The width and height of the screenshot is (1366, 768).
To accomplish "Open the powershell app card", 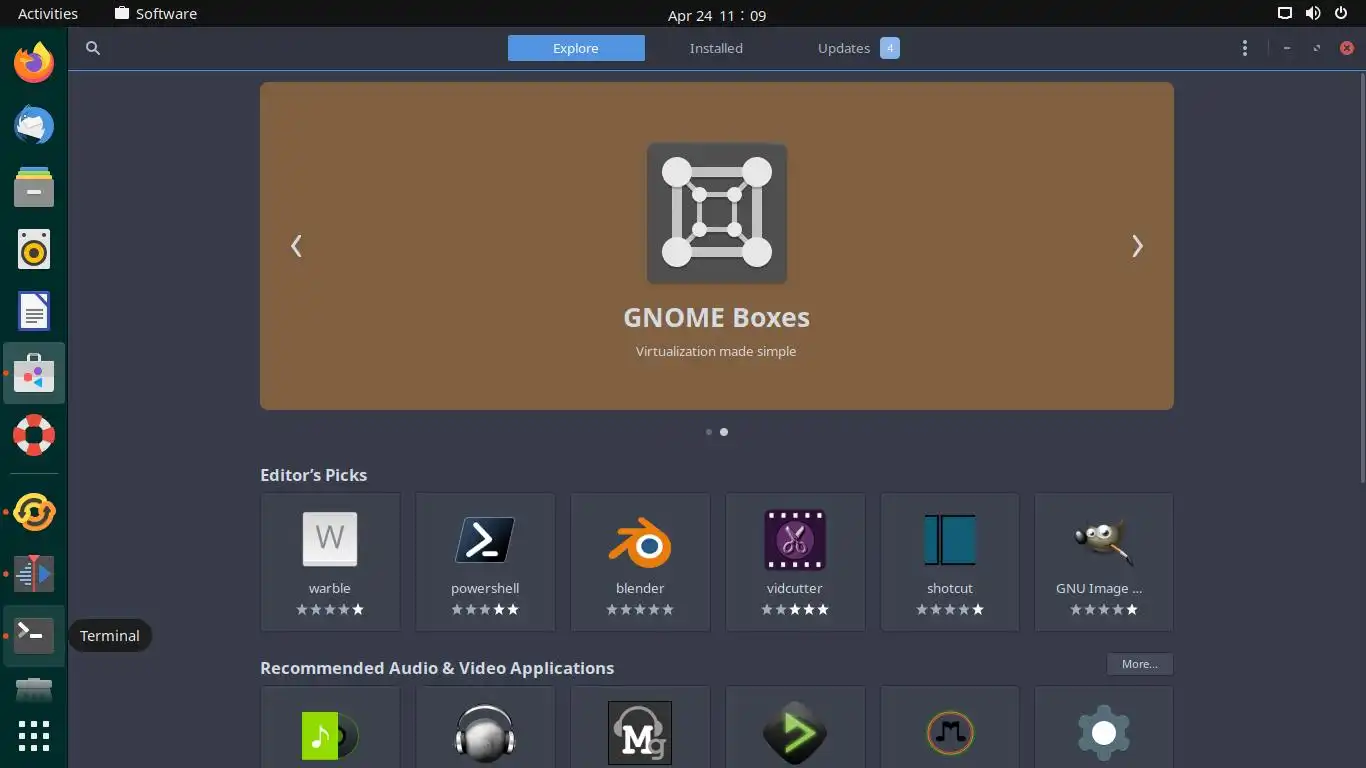I will [x=485, y=562].
